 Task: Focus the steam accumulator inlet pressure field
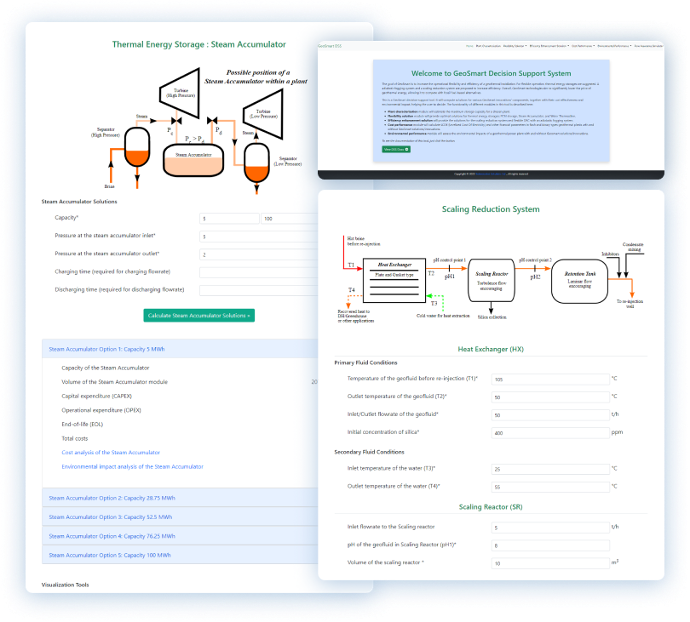click(258, 236)
